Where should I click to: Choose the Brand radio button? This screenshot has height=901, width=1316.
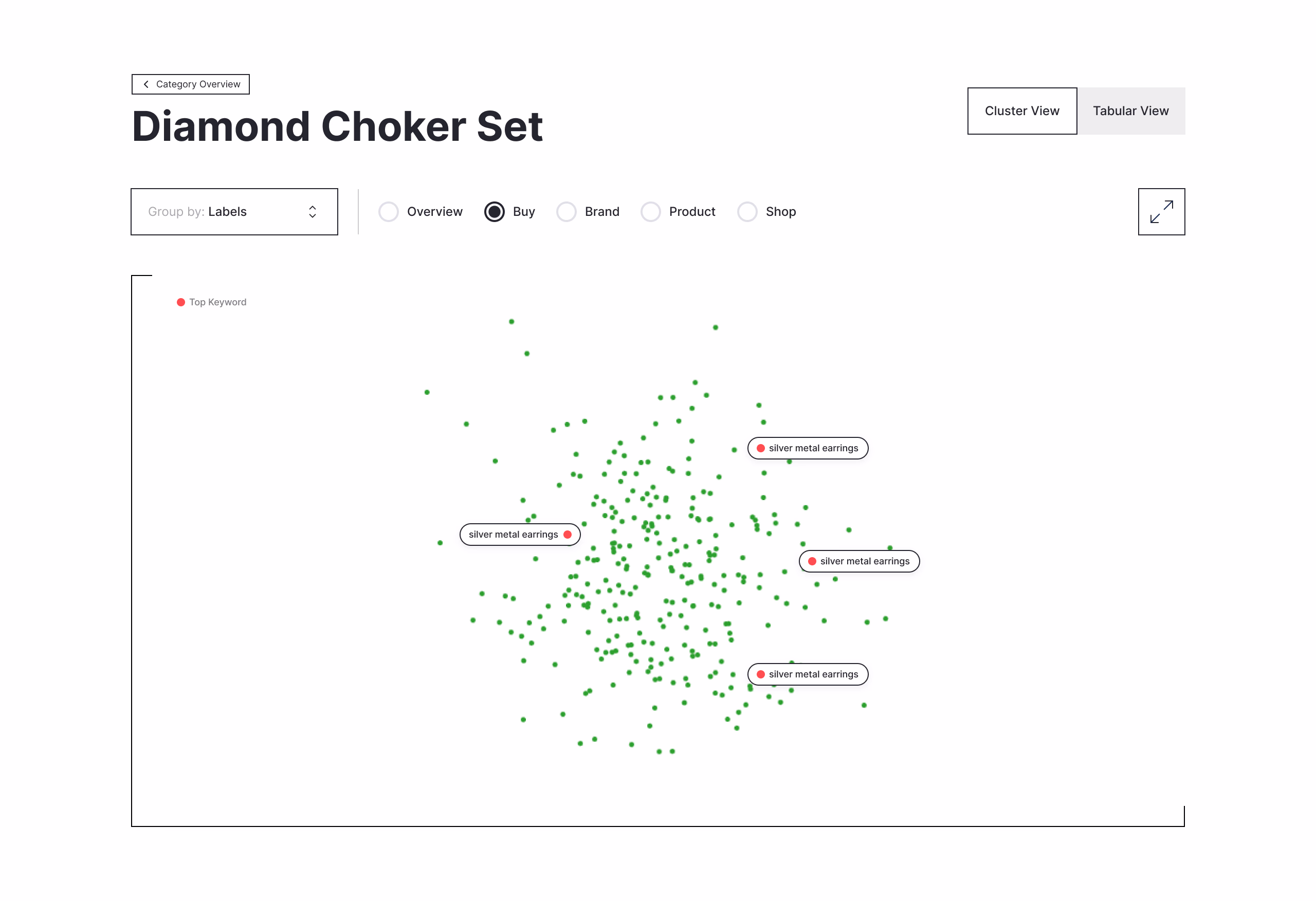click(x=566, y=212)
